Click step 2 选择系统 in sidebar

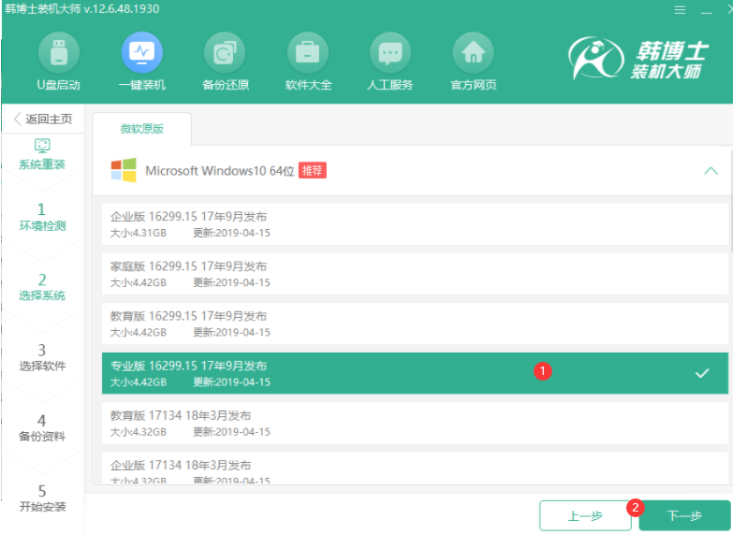click(x=42, y=287)
